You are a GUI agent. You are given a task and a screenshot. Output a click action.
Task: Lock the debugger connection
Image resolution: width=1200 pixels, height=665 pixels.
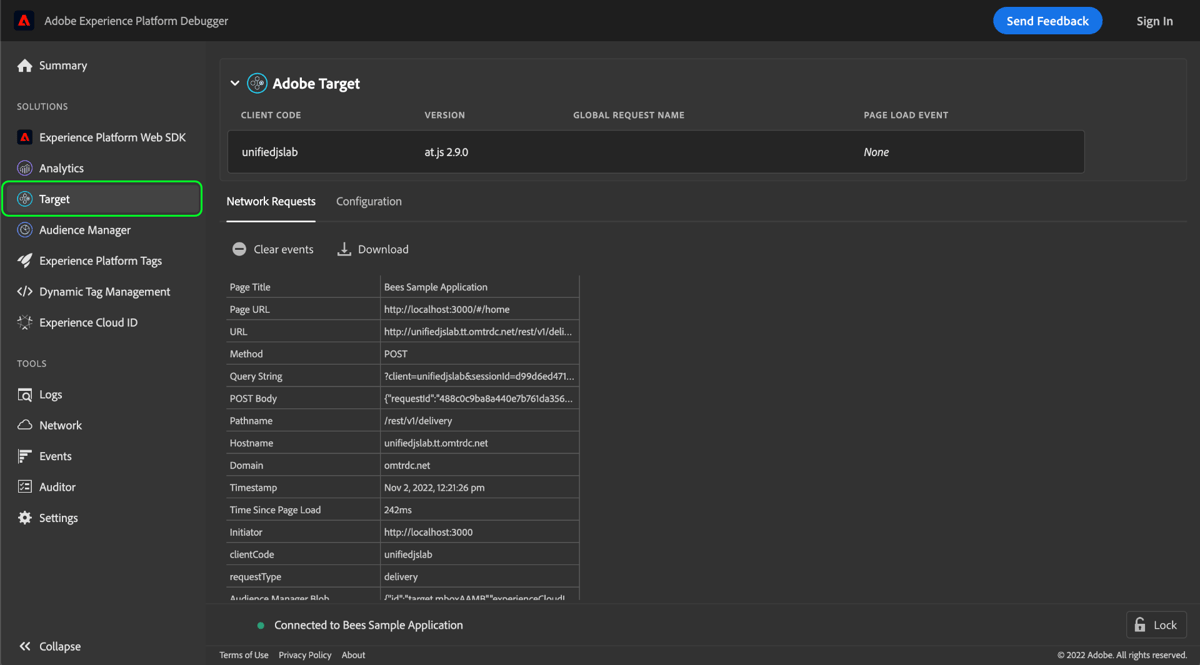tap(1156, 624)
